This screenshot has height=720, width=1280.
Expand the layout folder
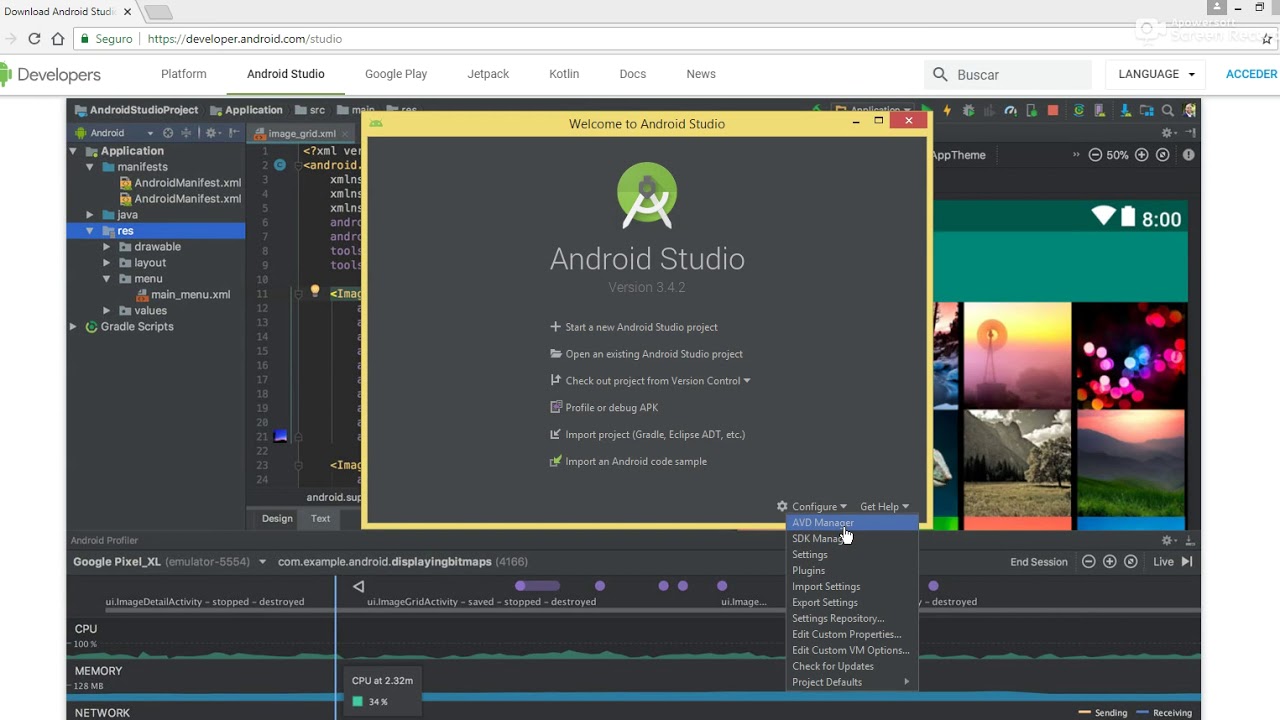107,263
